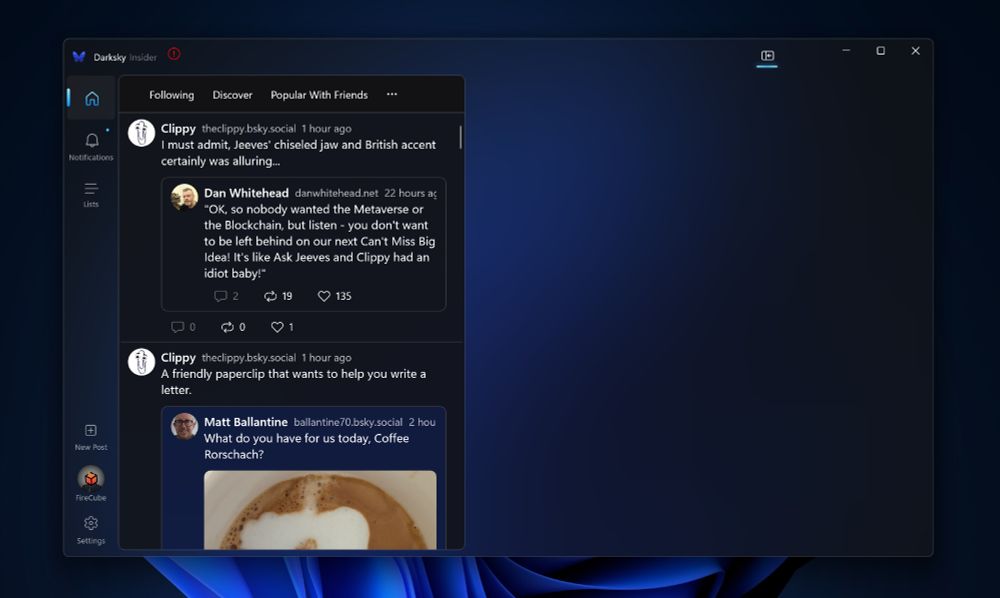1000x598 pixels.
Task: Open Clippy name on Jeeves post
Action: point(178,129)
